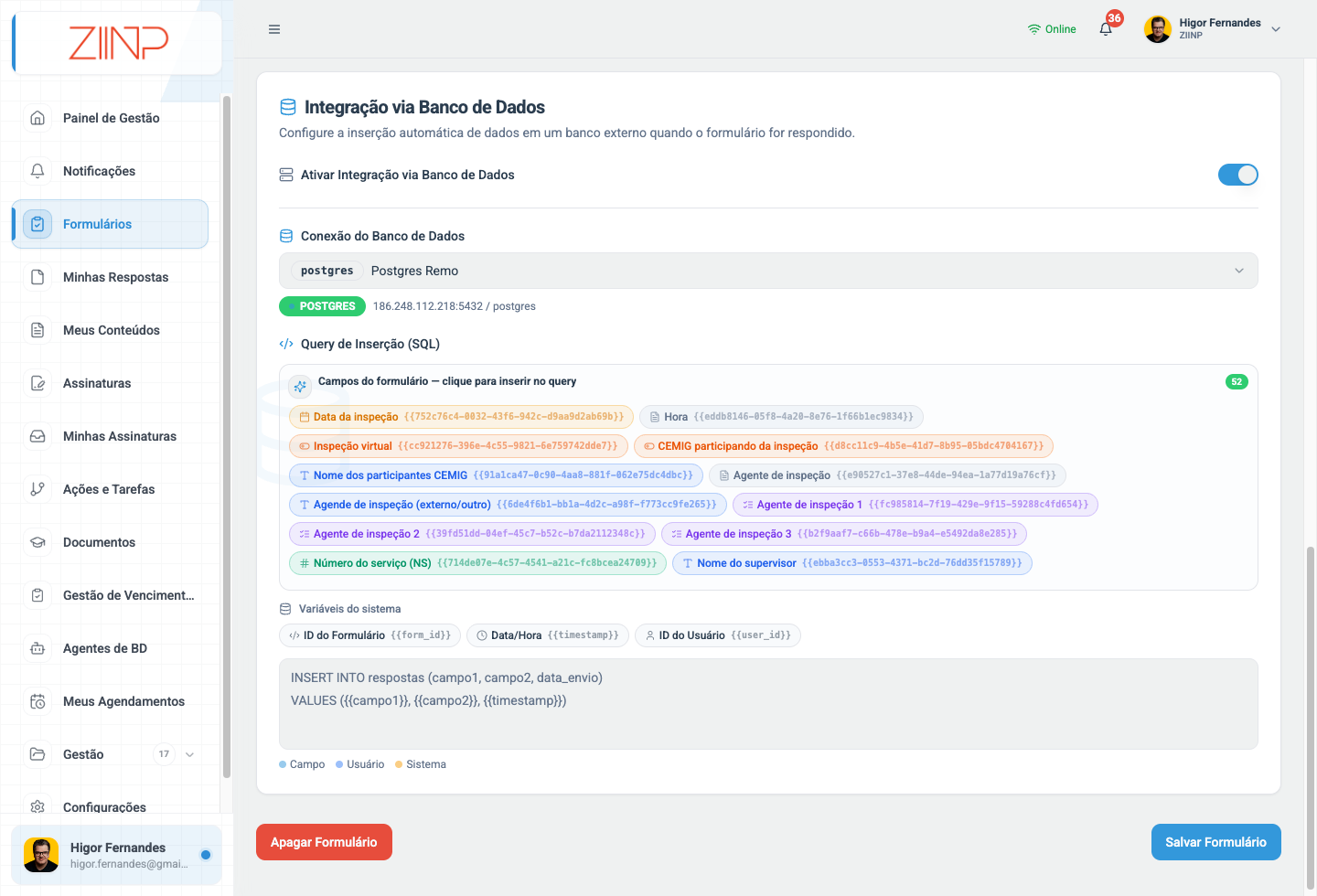Image resolution: width=1317 pixels, height=896 pixels.
Task: Click the Assinaturas signature icon
Action: click(x=37, y=383)
